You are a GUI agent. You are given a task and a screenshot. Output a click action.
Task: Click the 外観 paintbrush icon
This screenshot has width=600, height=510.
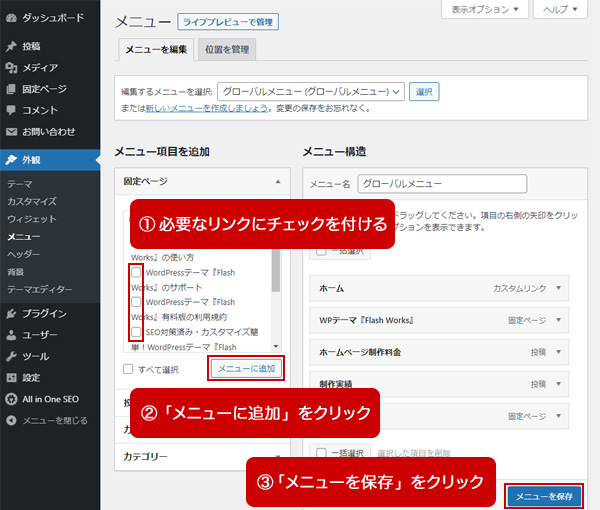coord(11,160)
